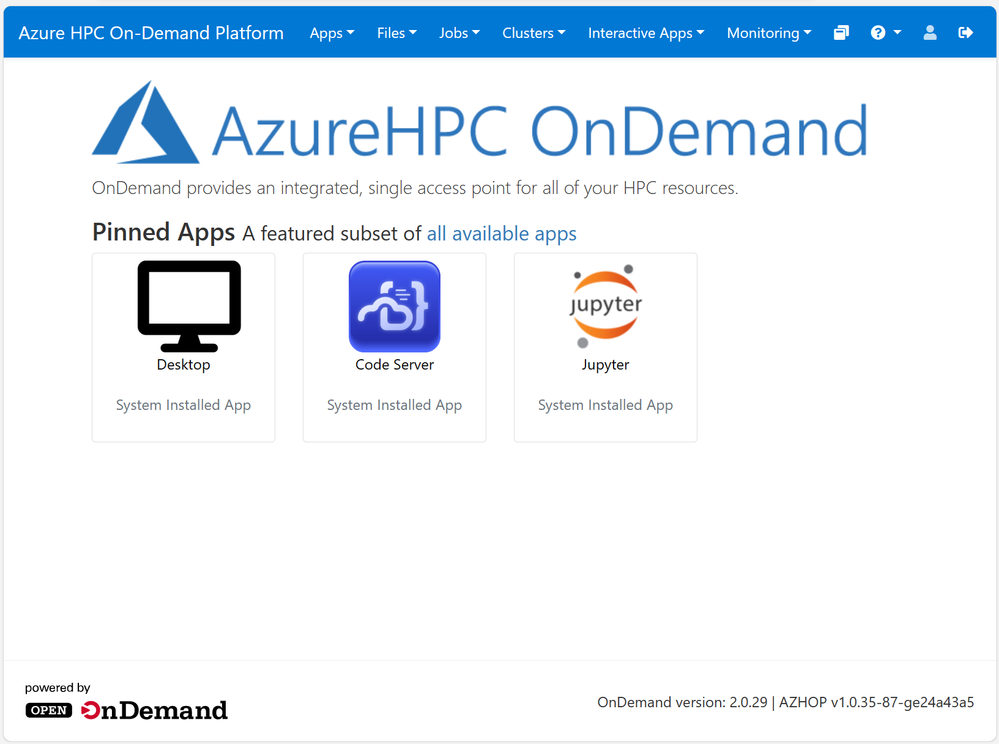Click the Code Server app label
The width and height of the screenshot is (999, 744).
(x=394, y=364)
